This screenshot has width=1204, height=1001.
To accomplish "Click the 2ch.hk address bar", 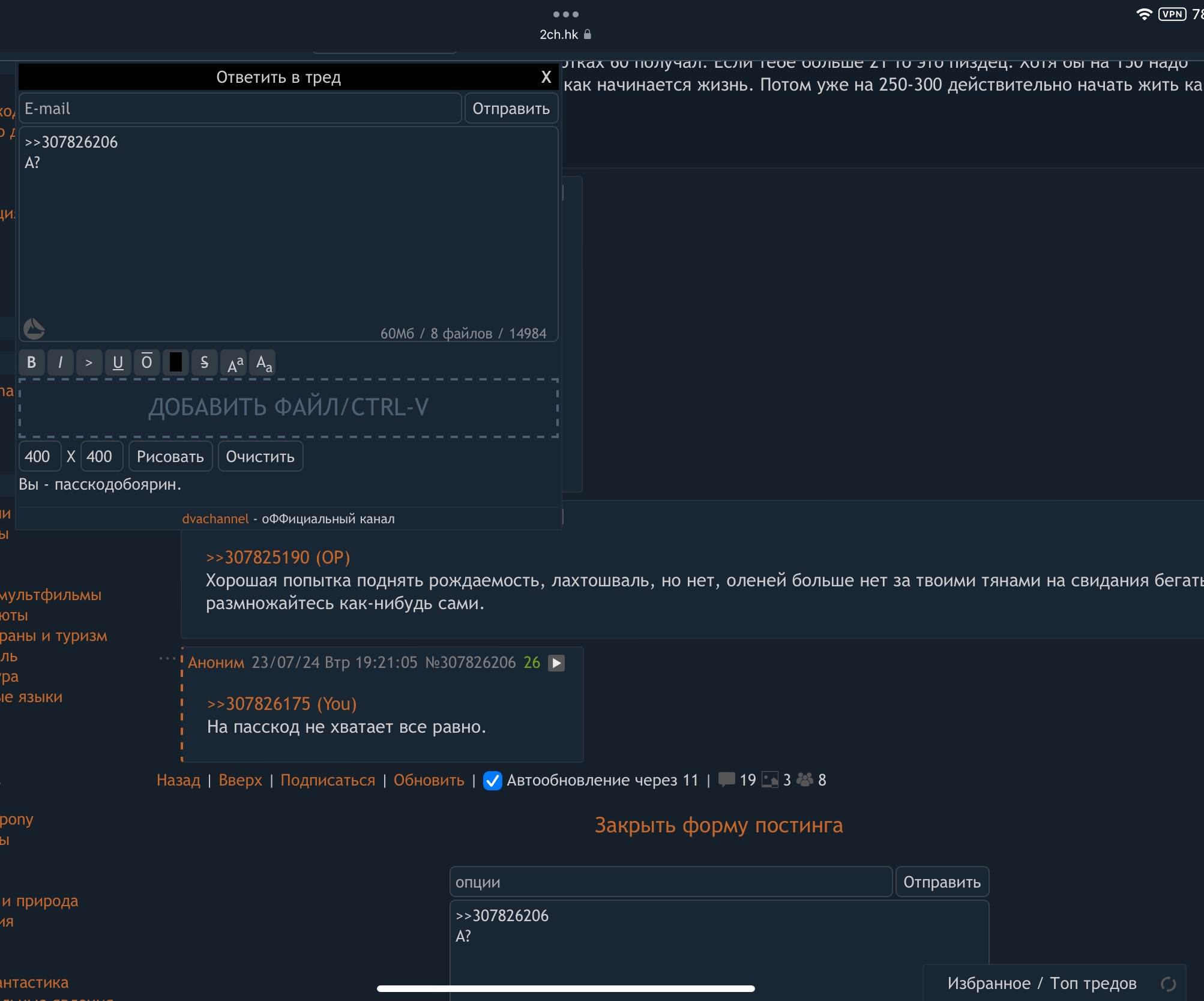I will point(565,35).
